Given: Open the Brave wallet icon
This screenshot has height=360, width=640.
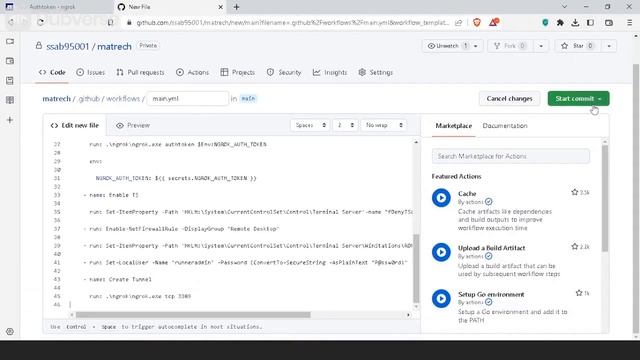Looking at the screenshot, I should click(609, 23).
